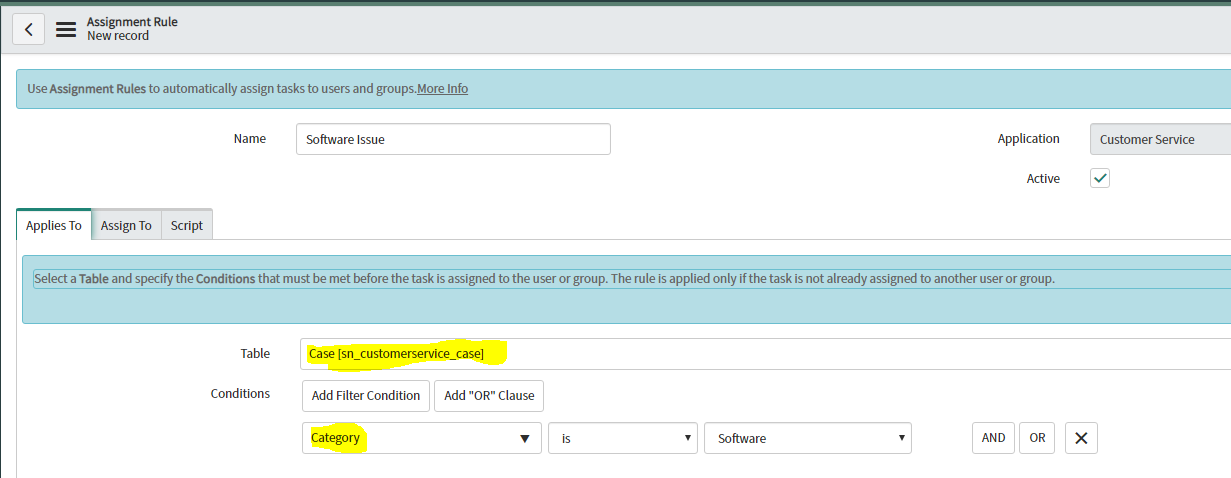Image resolution: width=1231 pixels, height=478 pixels.
Task: Open the hamburger context menu icon
Action: (x=66, y=29)
